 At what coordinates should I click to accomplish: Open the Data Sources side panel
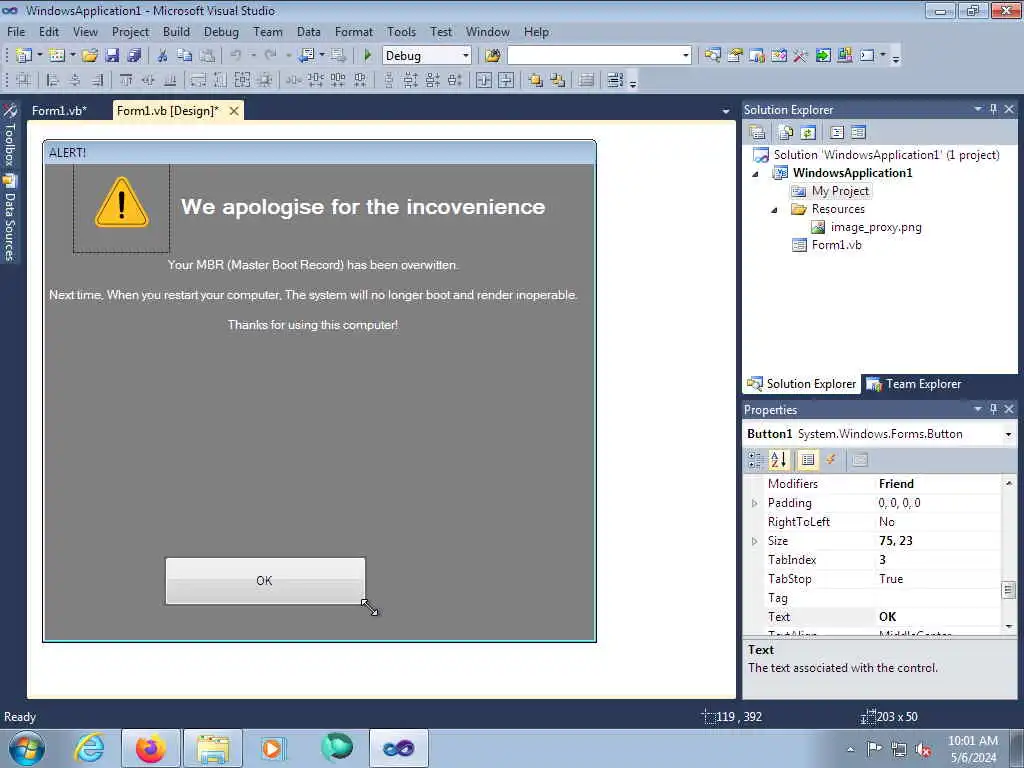coord(9,219)
